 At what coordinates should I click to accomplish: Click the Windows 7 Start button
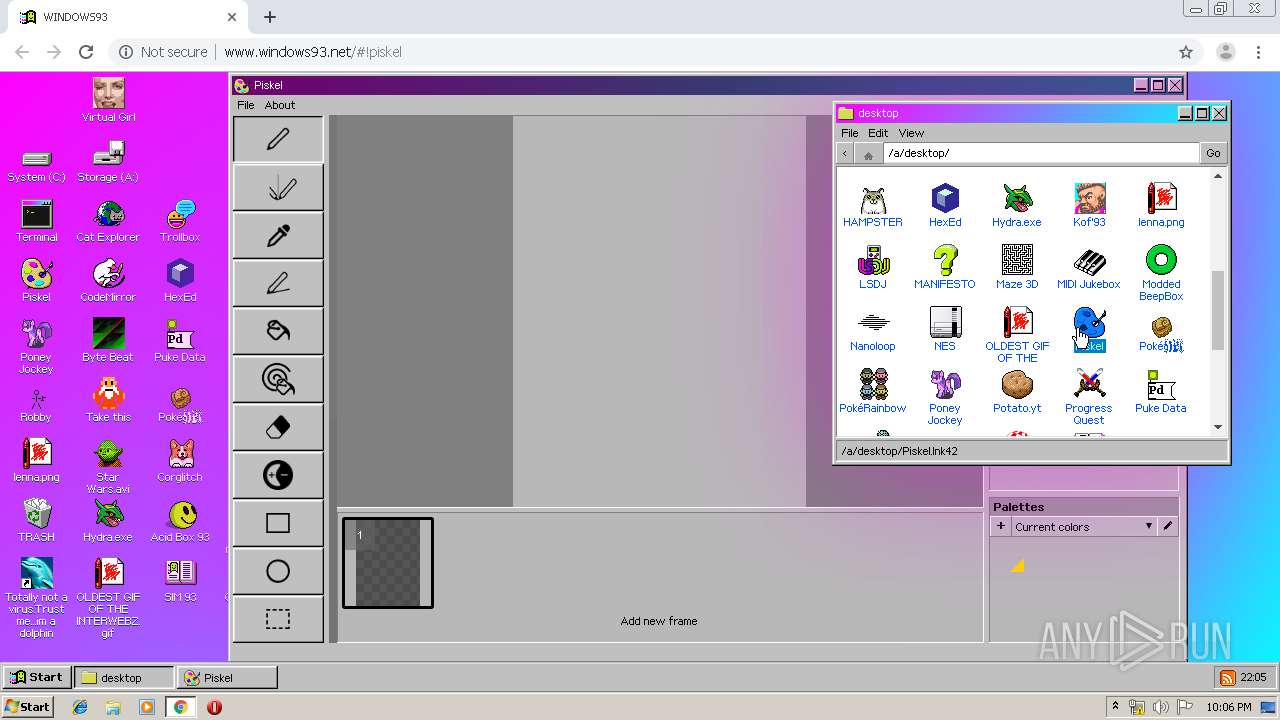click(x=27, y=706)
